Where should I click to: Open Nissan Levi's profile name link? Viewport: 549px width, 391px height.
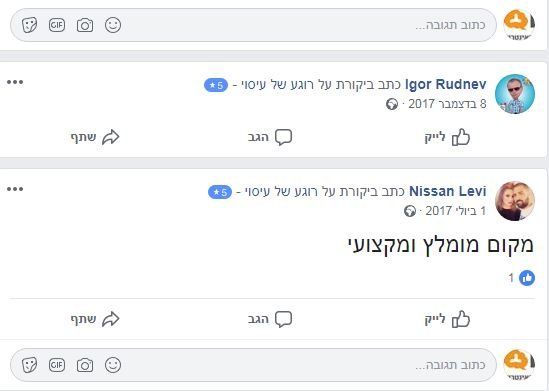[x=448, y=191]
